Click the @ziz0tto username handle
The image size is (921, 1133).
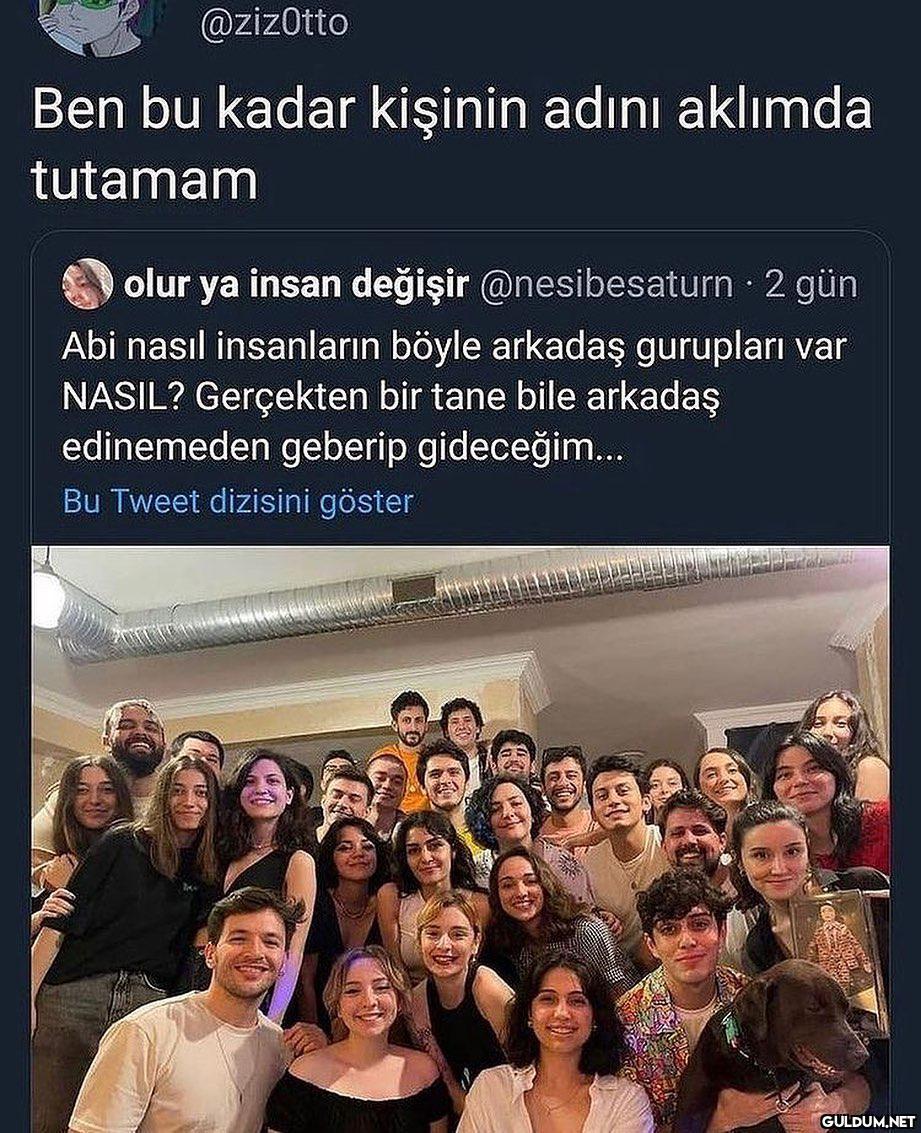tap(274, 23)
